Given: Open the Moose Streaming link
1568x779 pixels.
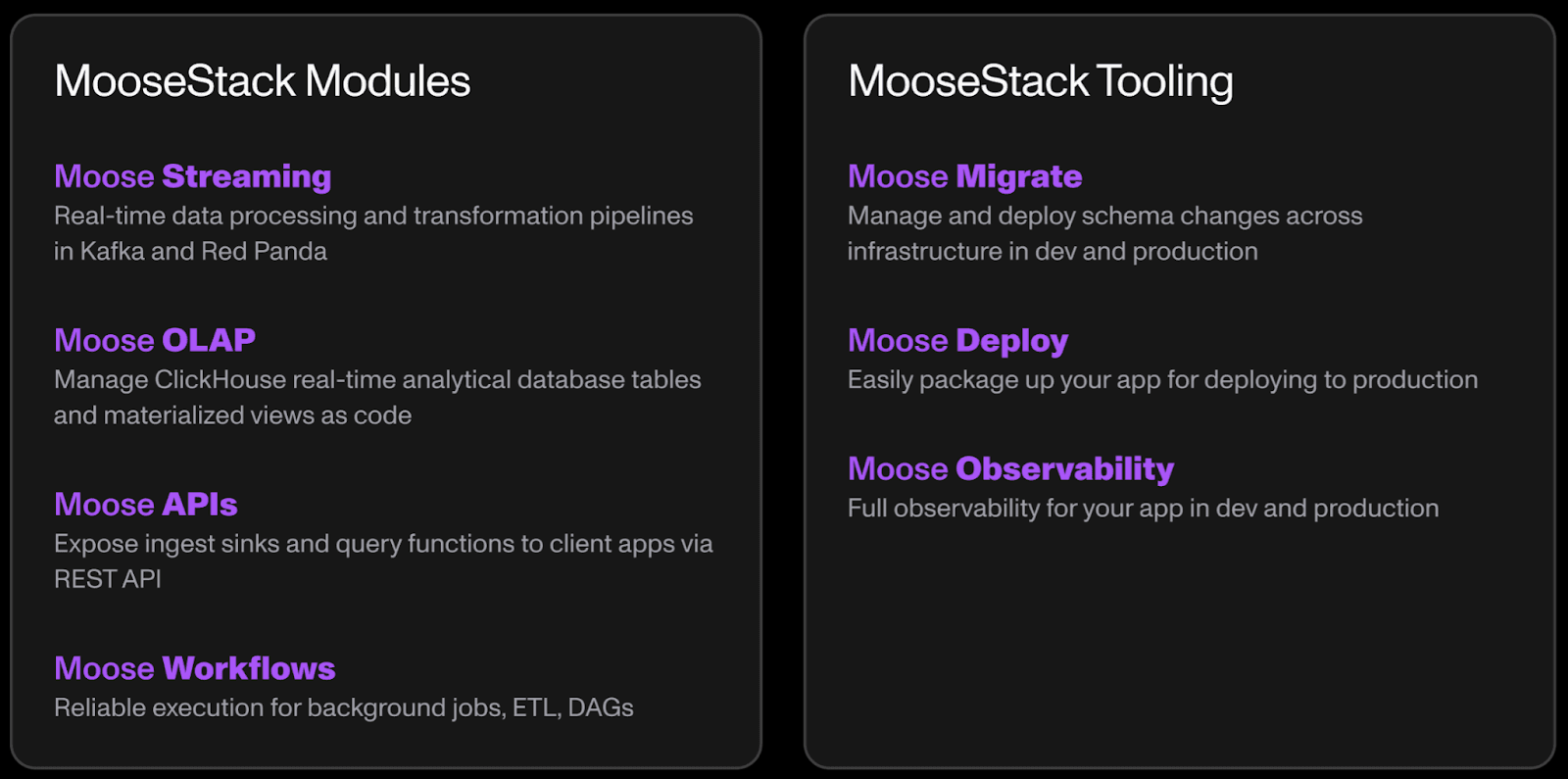Looking at the screenshot, I should point(192,176).
